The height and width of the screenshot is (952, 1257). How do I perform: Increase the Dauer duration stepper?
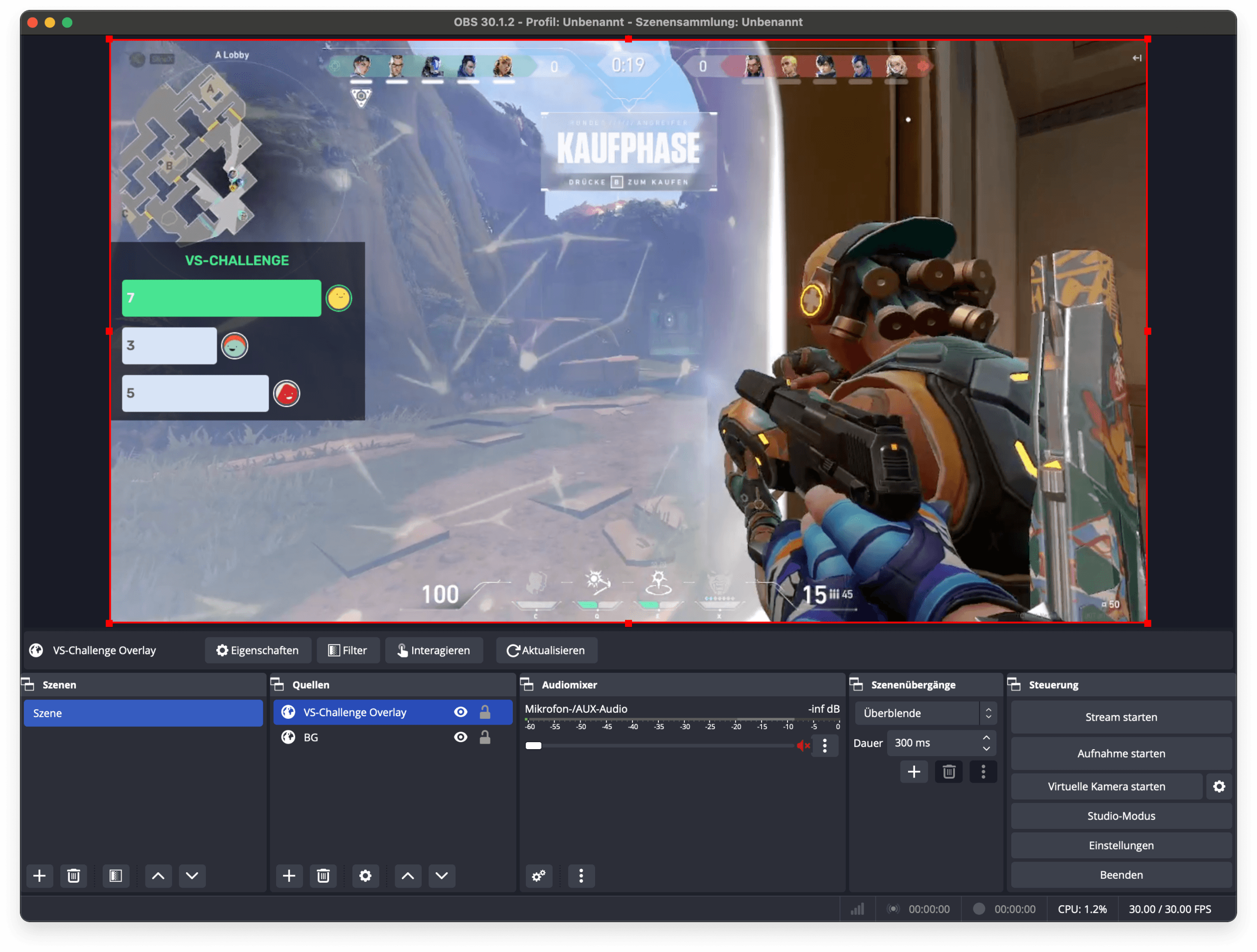click(986, 738)
